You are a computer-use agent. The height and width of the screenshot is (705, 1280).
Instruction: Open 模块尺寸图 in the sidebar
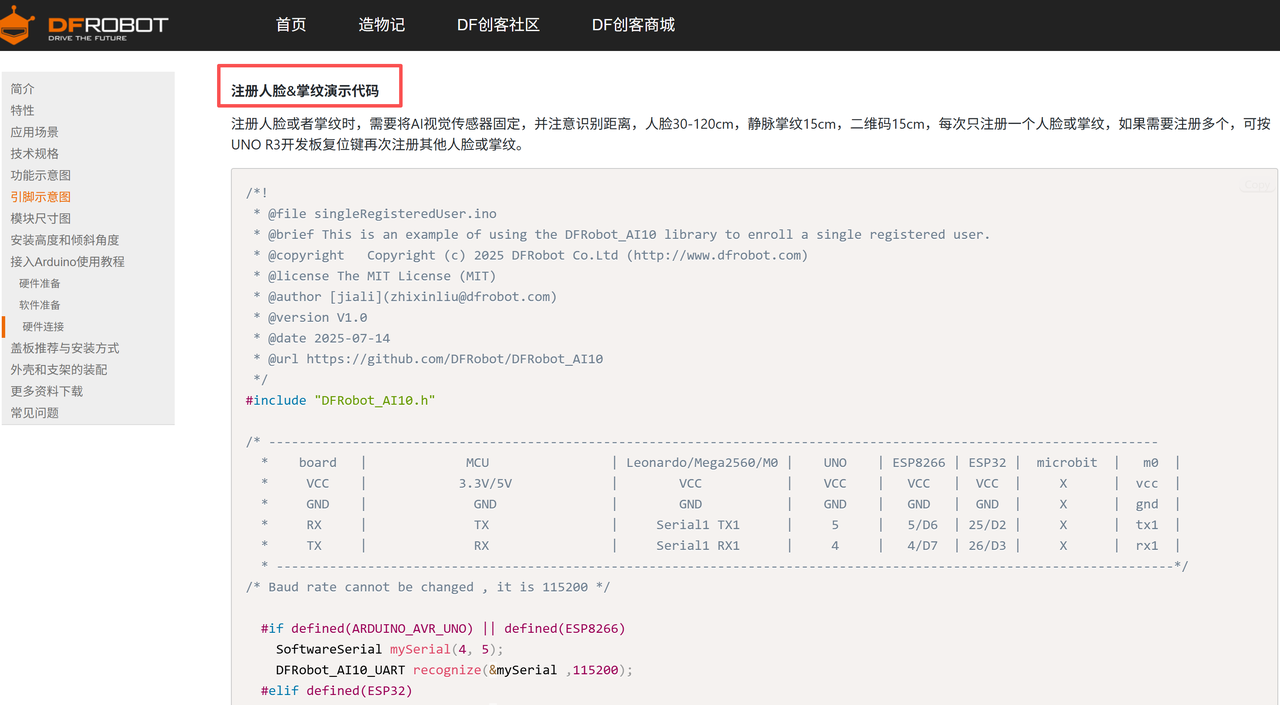[x=41, y=219]
